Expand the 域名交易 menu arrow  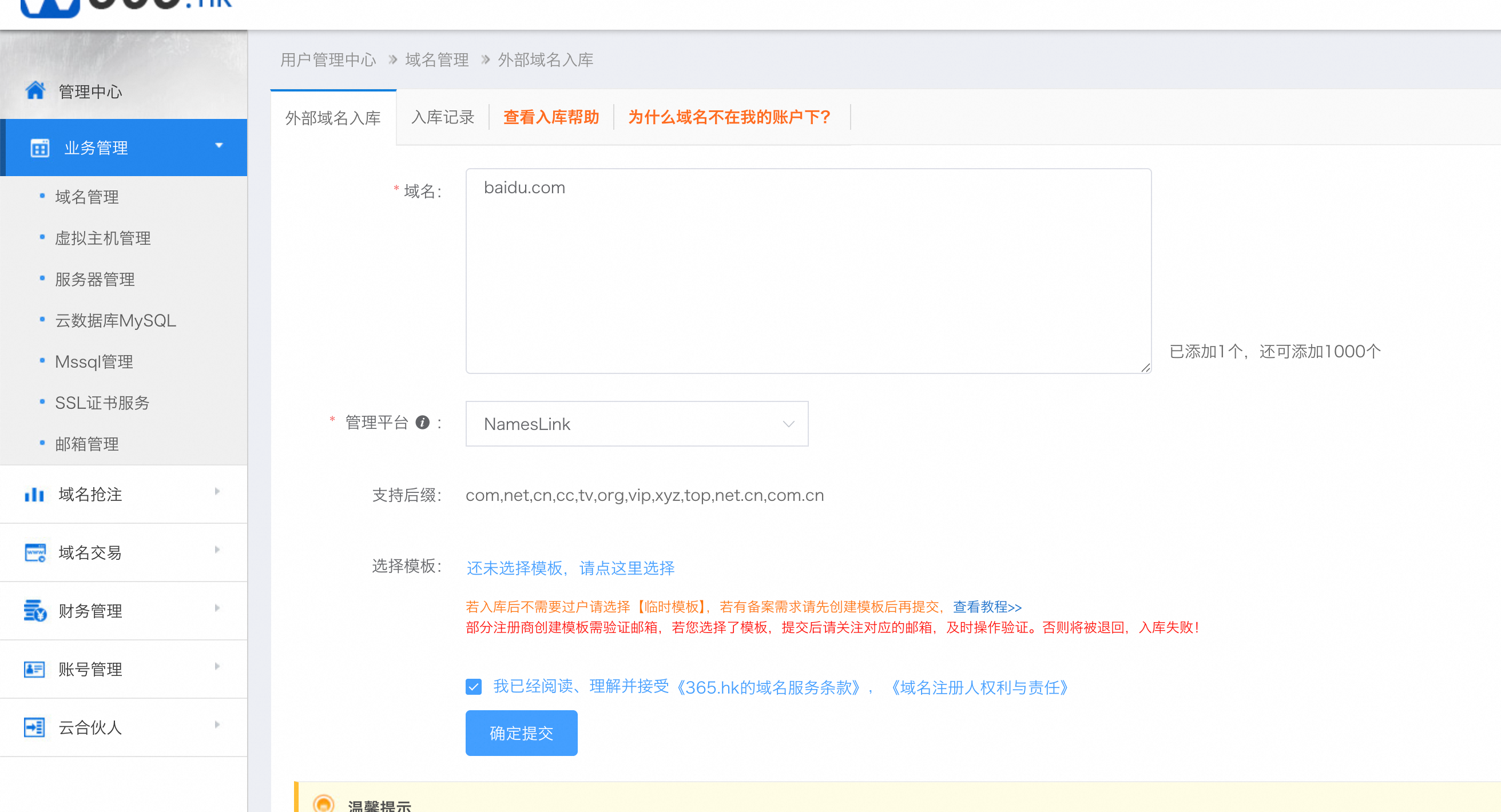click(217, 550)
